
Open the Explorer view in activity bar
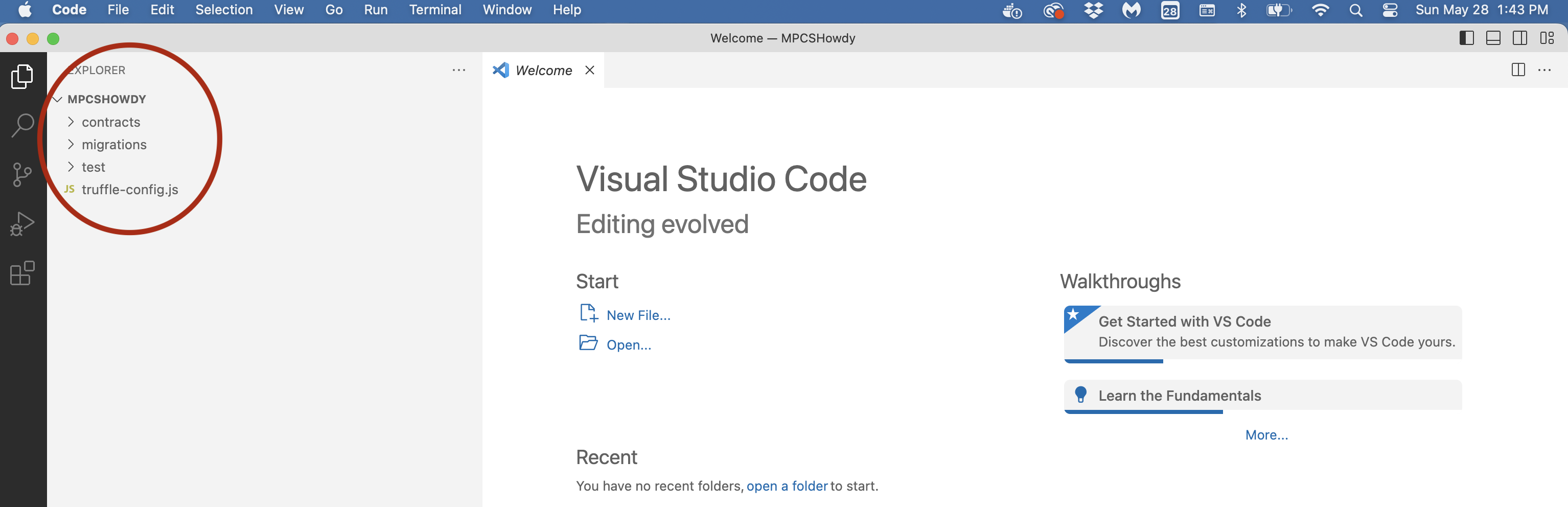click(x=22, y=77)
